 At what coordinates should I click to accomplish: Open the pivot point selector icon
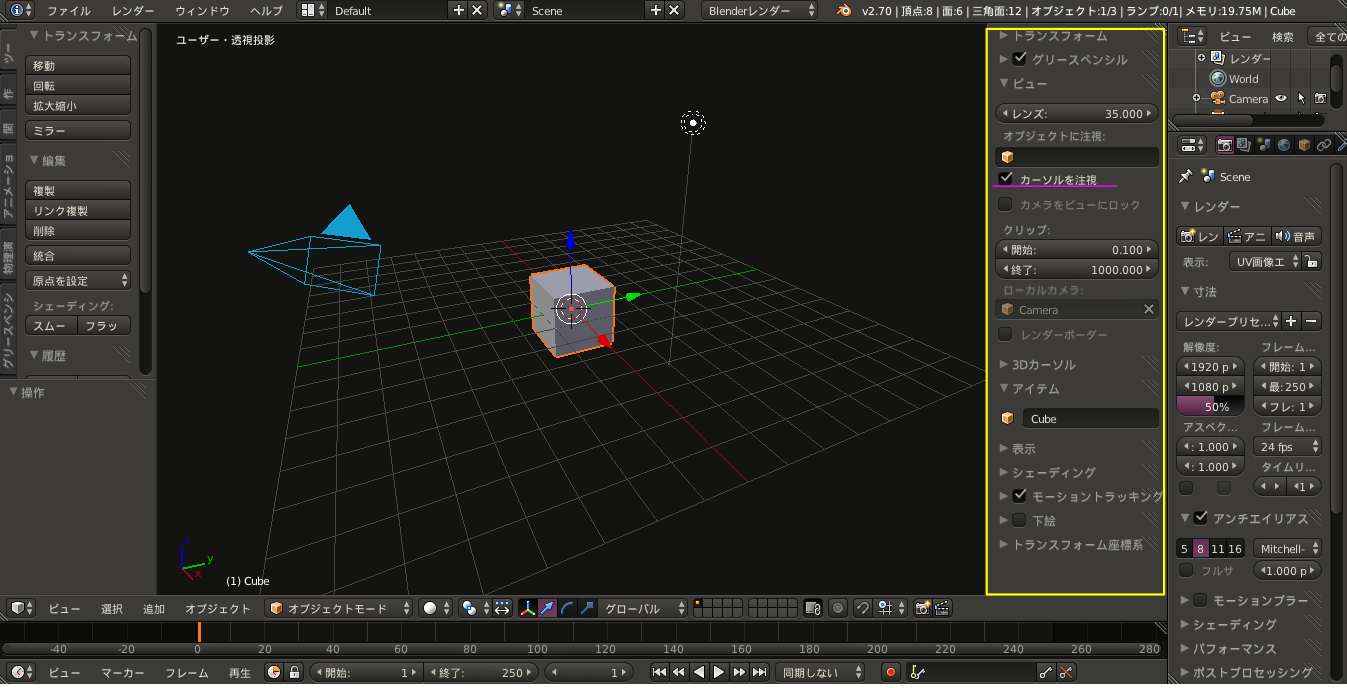coord(473,608)
